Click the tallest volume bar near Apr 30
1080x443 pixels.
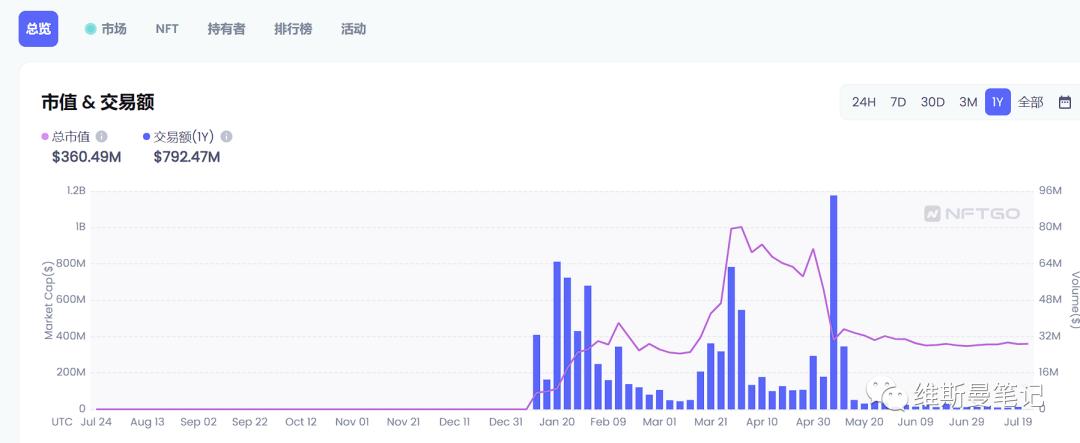[833, 300]
